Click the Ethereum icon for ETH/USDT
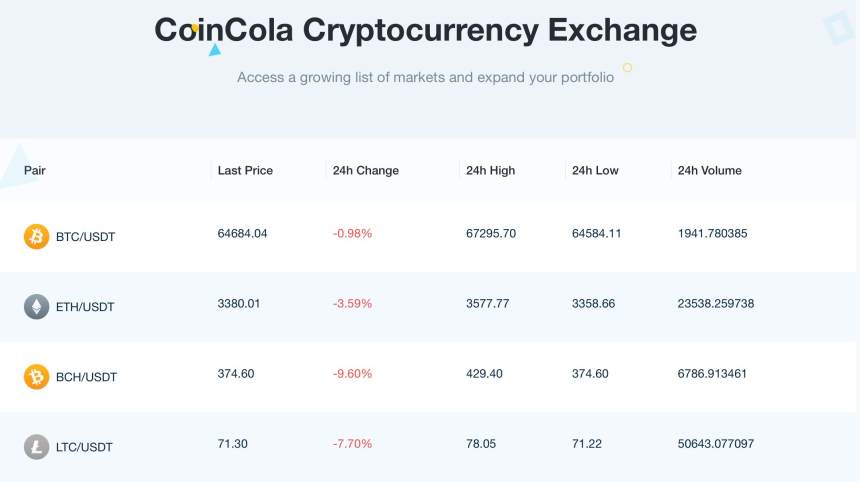The image size is (860, 482). point(36,307)
